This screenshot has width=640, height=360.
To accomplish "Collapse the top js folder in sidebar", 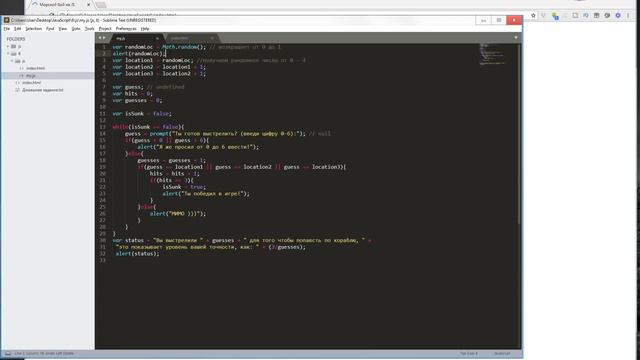I will (x=8, y=47).
